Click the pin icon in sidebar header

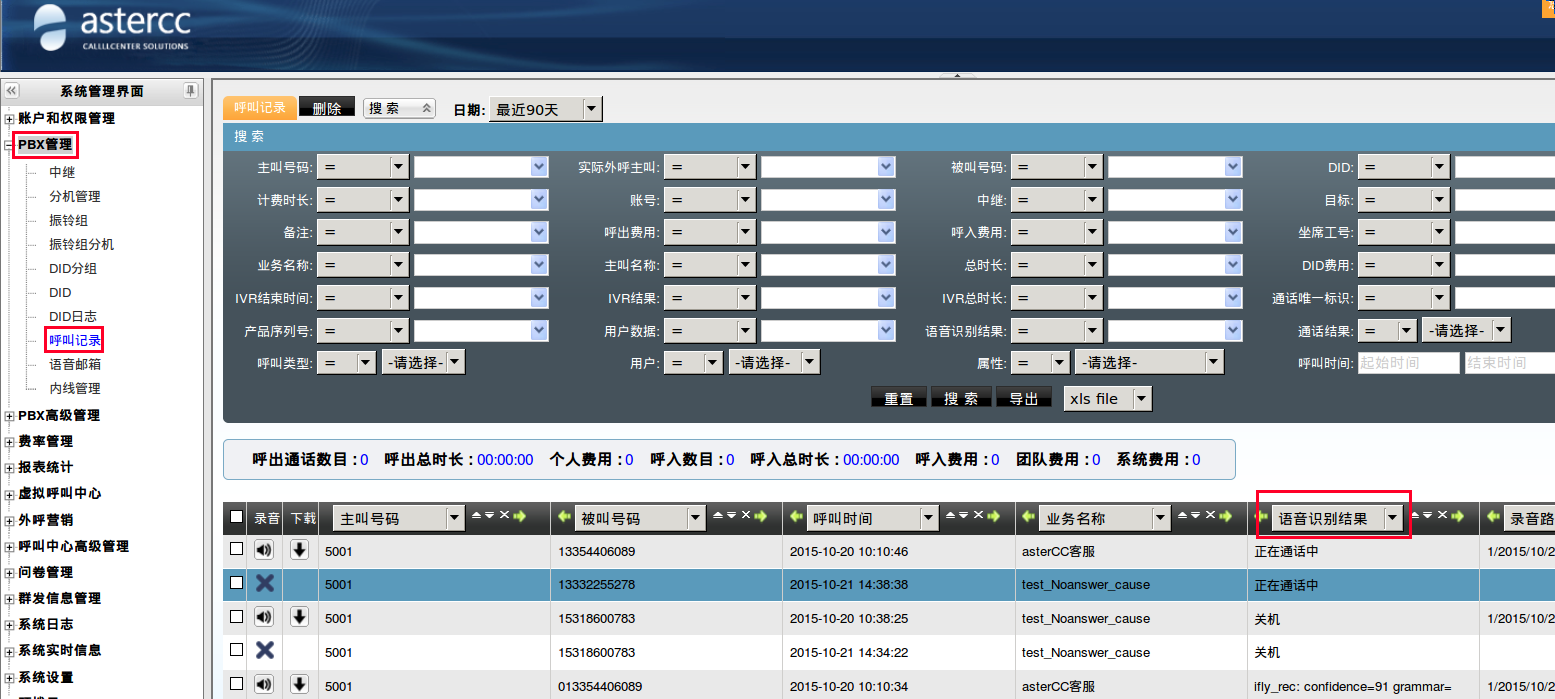pos(190,91)
